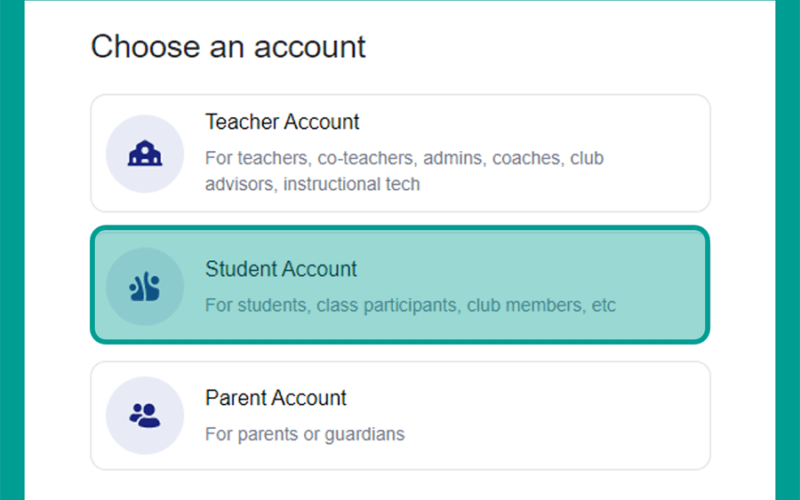800x500 pixels.
Task: Click the 'For teachers, co-teachers, admins' description line
Action: [x=404, y=158]
